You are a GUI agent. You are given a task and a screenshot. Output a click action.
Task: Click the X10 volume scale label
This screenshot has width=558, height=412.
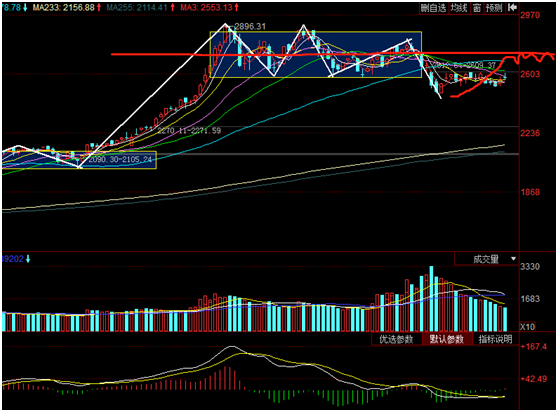click(x=527, y=326)
